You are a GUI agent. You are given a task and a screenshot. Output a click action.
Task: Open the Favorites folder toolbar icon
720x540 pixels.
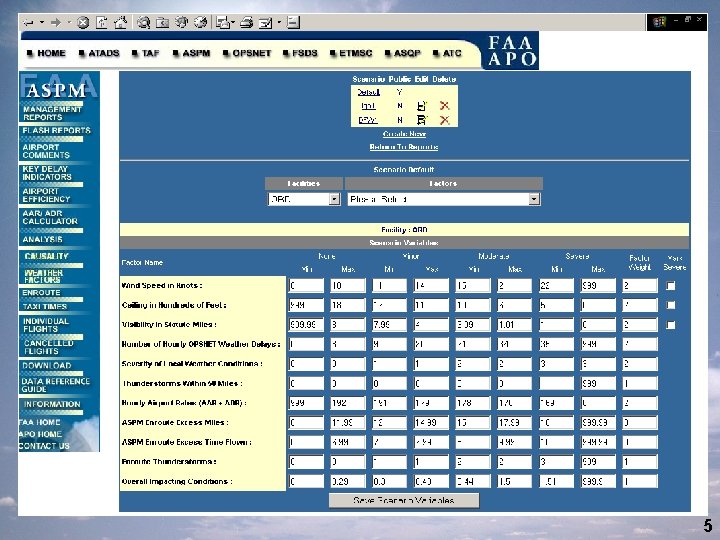point(162,22)
